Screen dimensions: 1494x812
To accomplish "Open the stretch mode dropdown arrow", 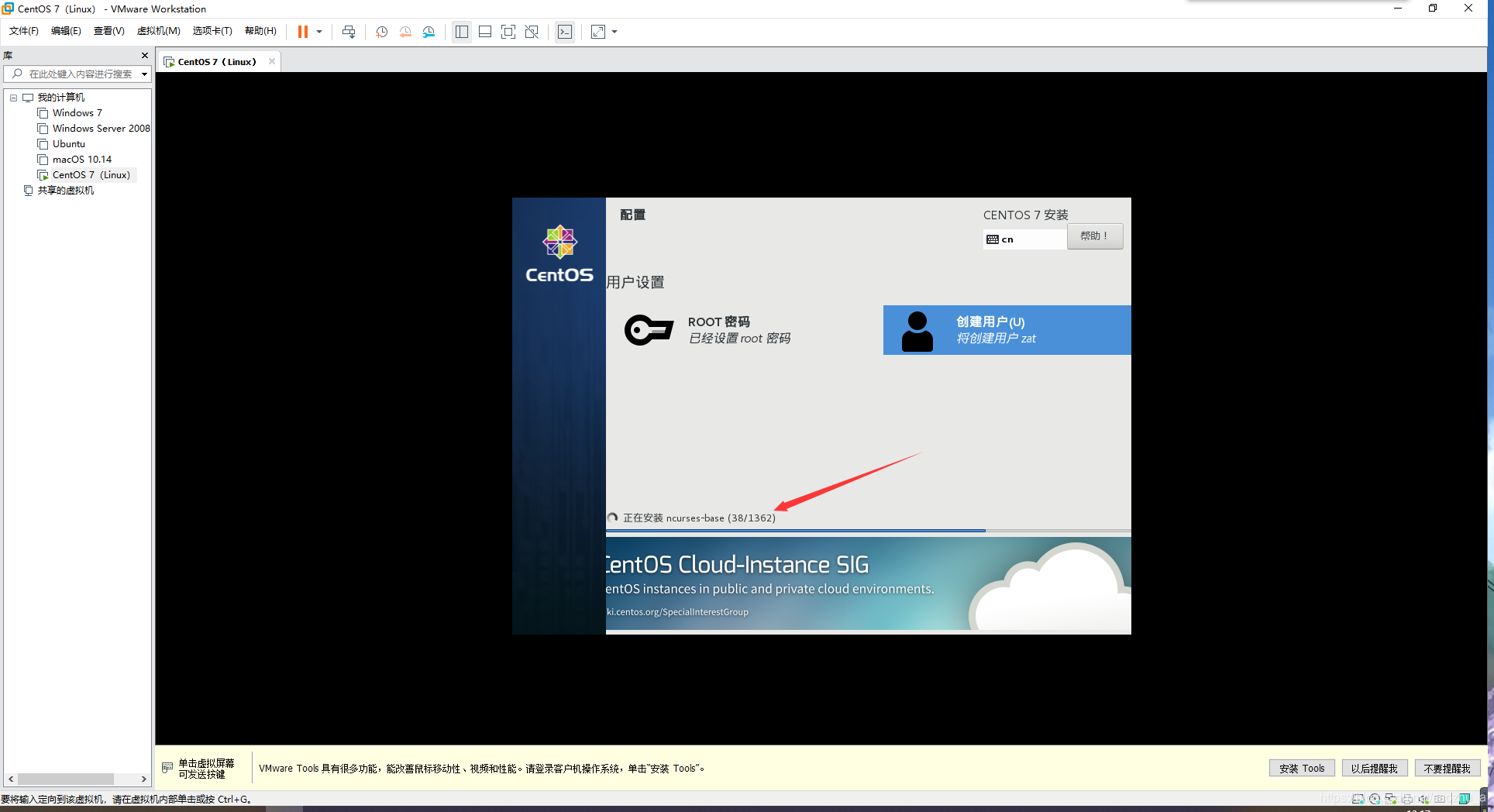I will [614, 32].
